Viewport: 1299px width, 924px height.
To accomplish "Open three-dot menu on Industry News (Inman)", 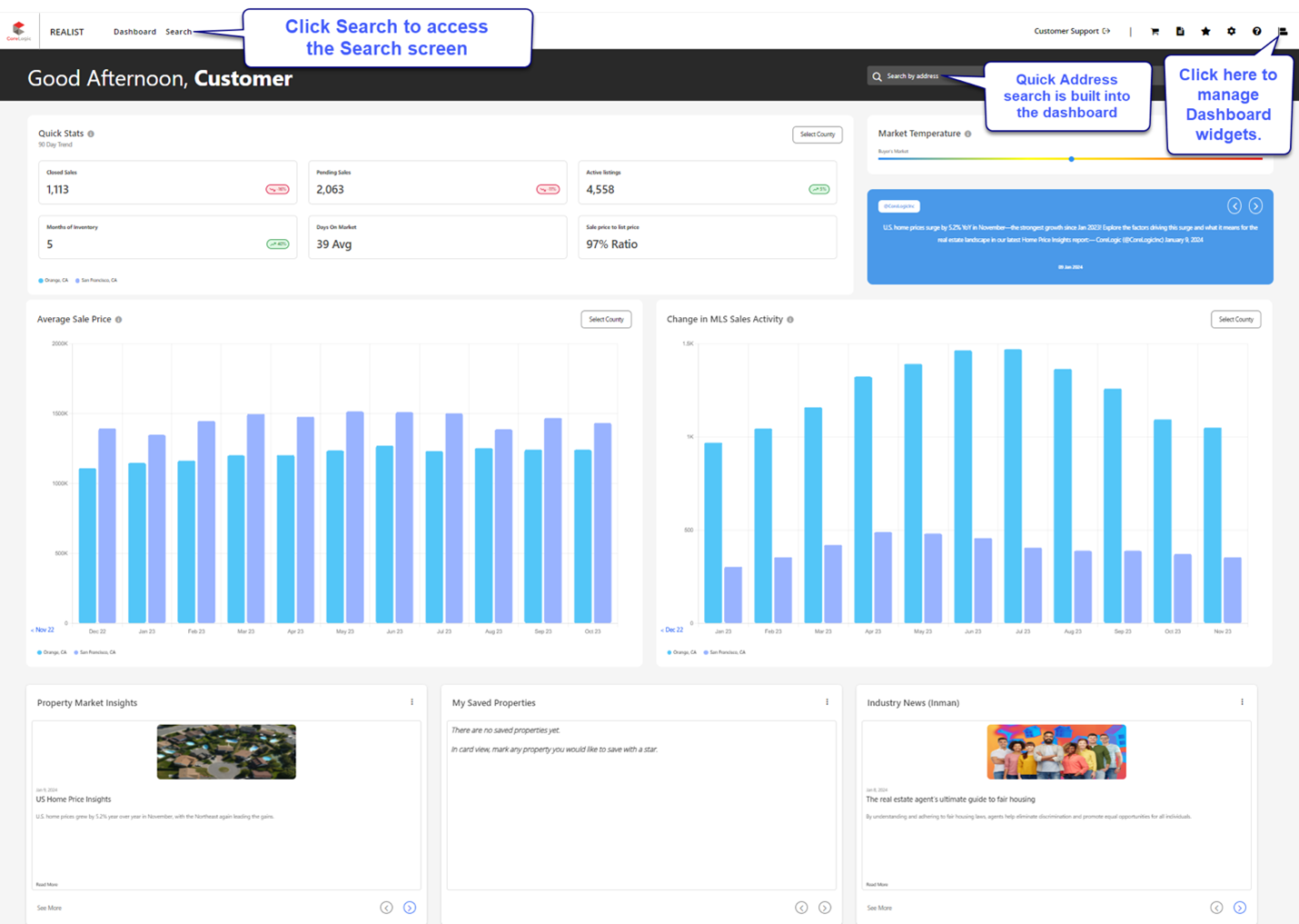I will pos(1242,702).
